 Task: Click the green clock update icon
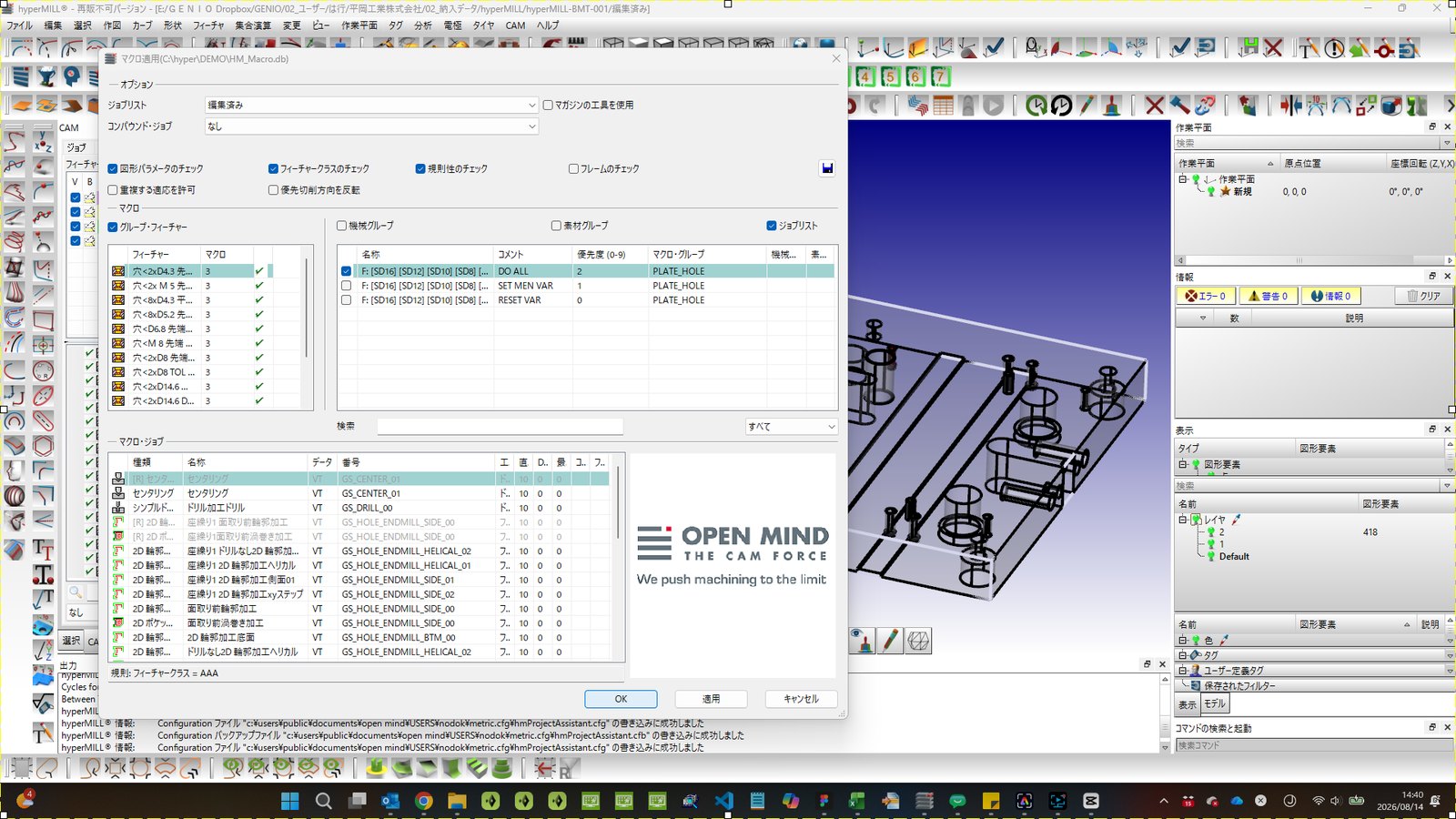coord(1036,106)
